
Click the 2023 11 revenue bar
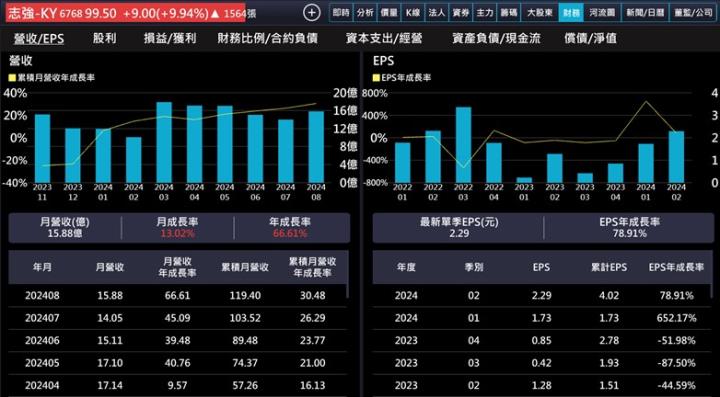[x=42, y=148]
